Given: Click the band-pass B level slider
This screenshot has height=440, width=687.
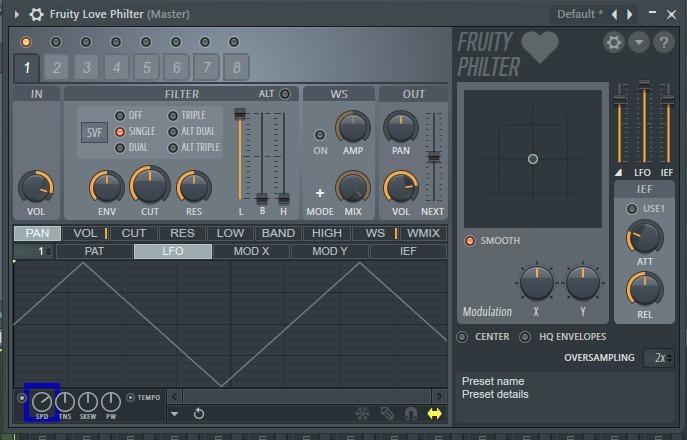Looking at the screenshot, I should pyautogui.click(x=262, y=156).
